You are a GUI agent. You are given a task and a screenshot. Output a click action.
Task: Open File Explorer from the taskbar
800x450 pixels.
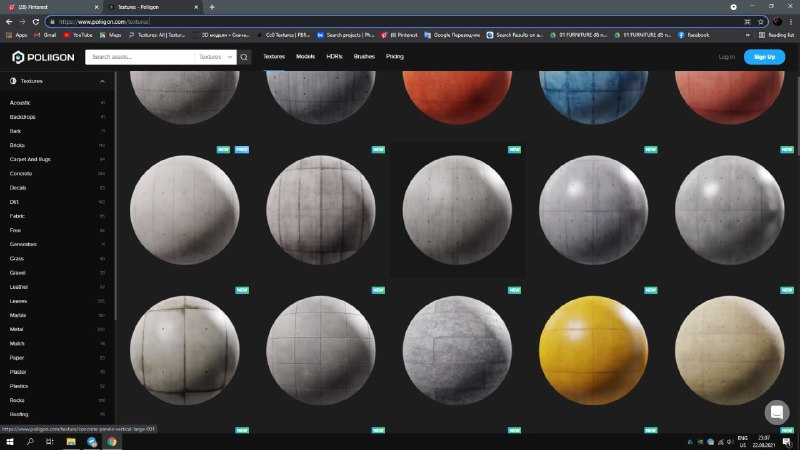point(71,442)
